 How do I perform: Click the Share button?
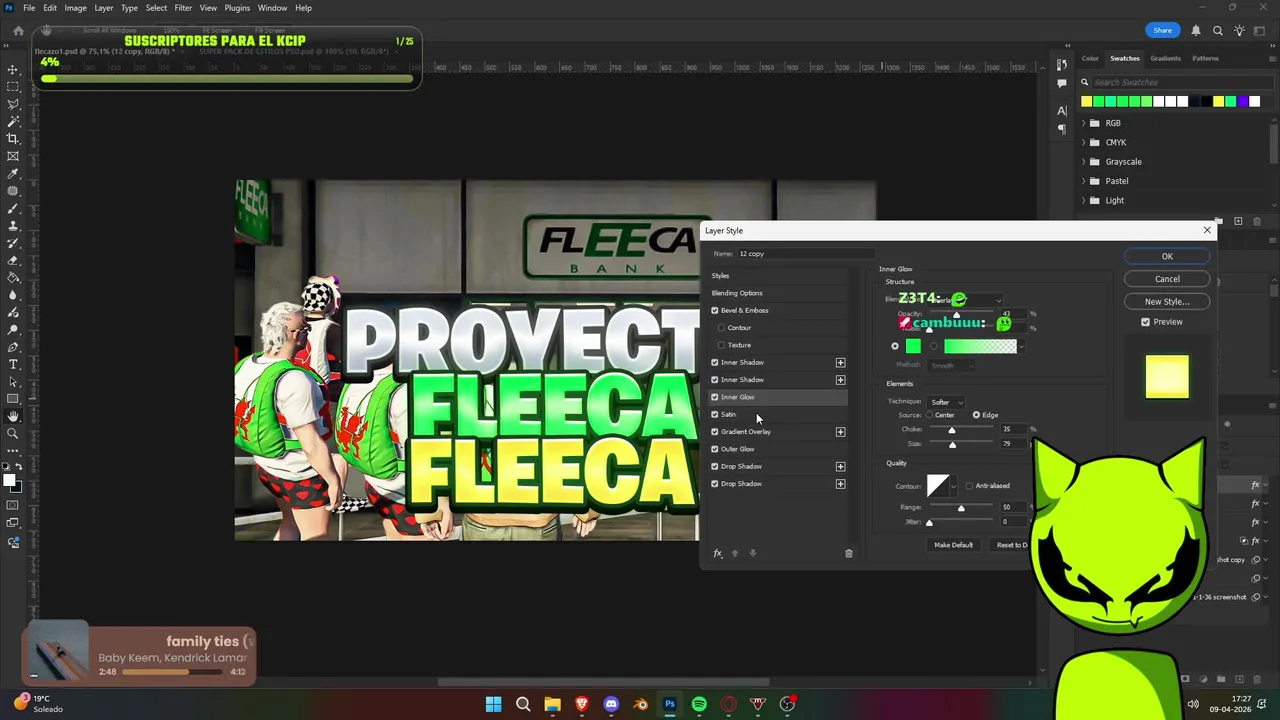coord(1162,31)
